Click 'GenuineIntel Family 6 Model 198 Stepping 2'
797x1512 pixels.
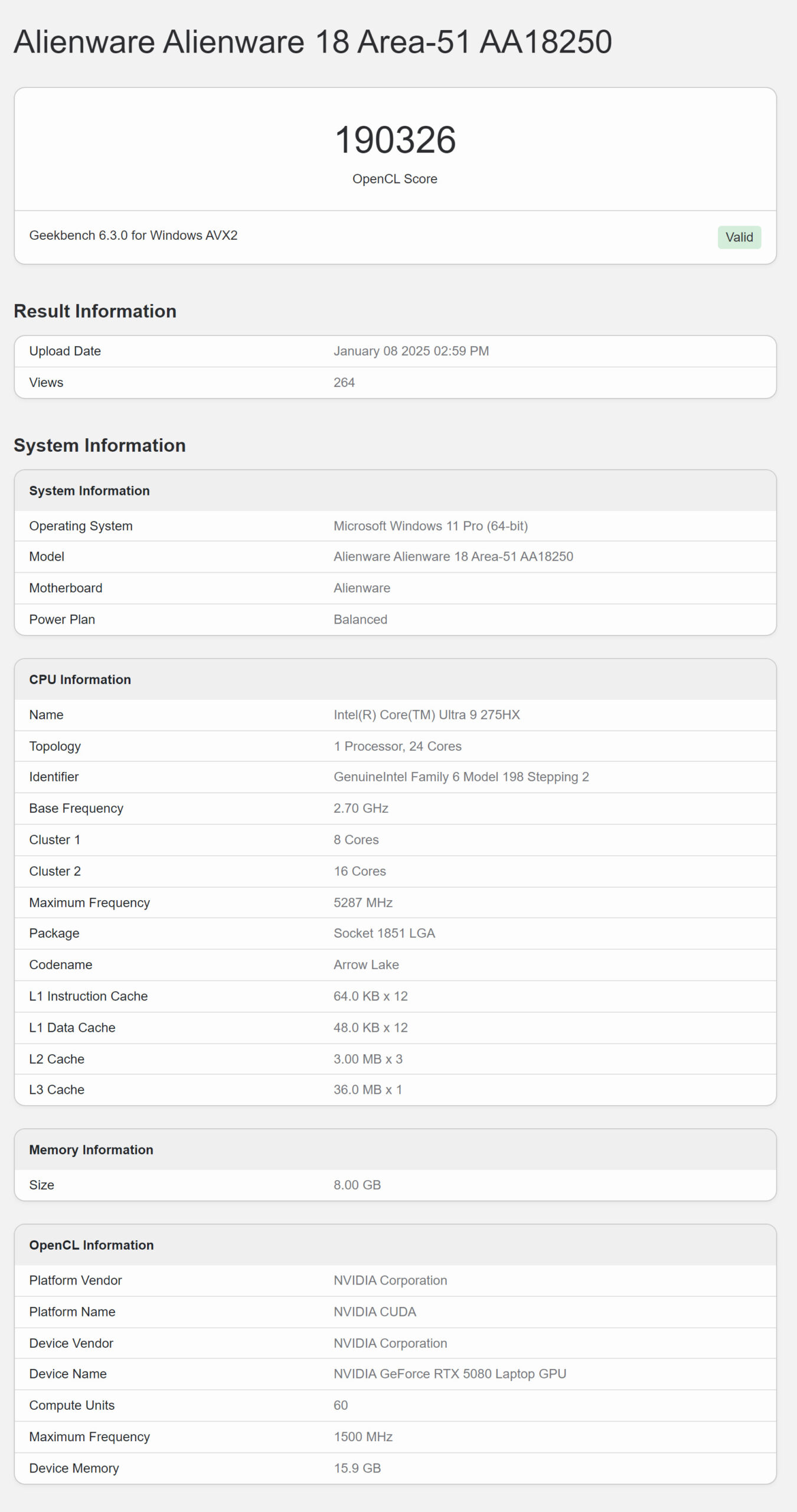(462, 777)
